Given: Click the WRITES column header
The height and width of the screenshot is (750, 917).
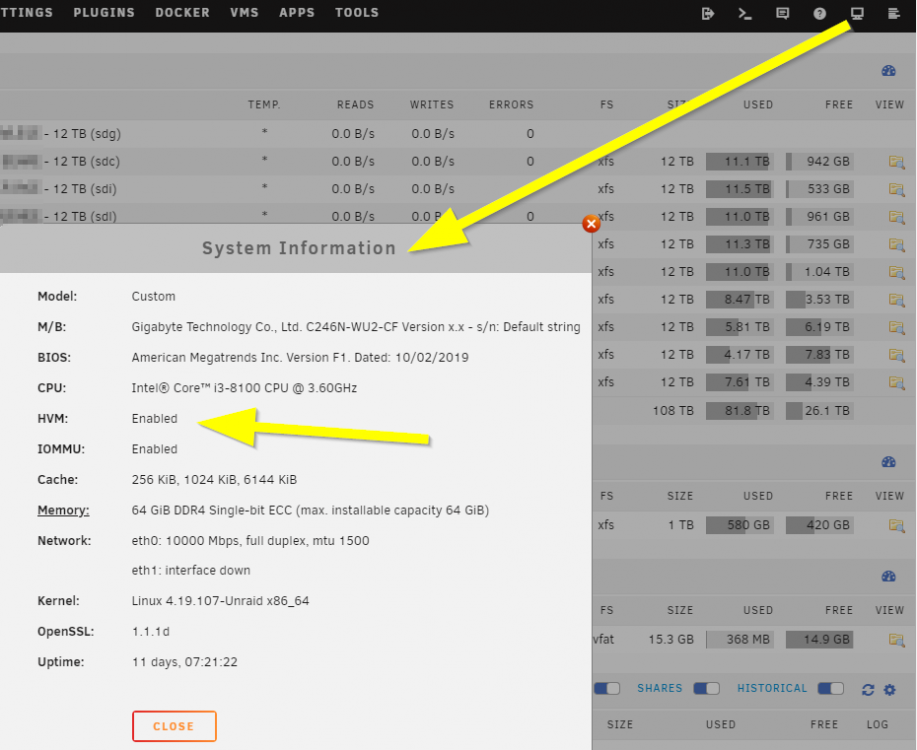Looking at the screenshot, I should (432, 105).
